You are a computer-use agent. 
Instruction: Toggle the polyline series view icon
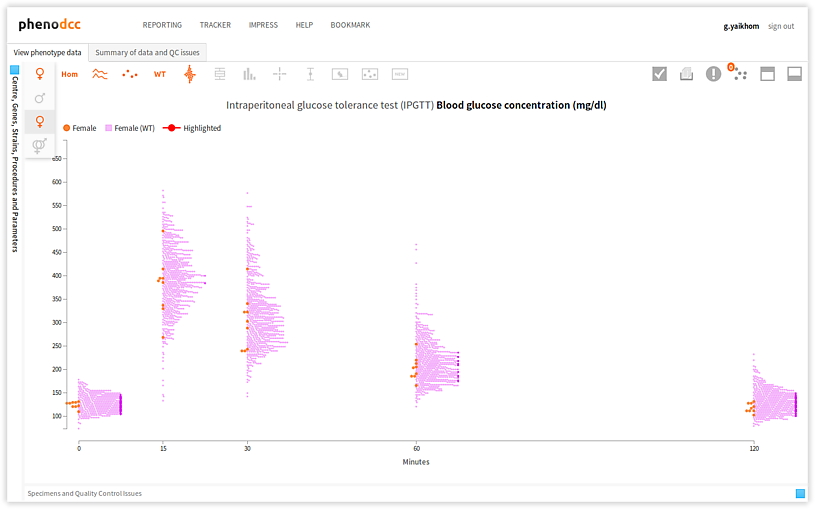(100, 74)
